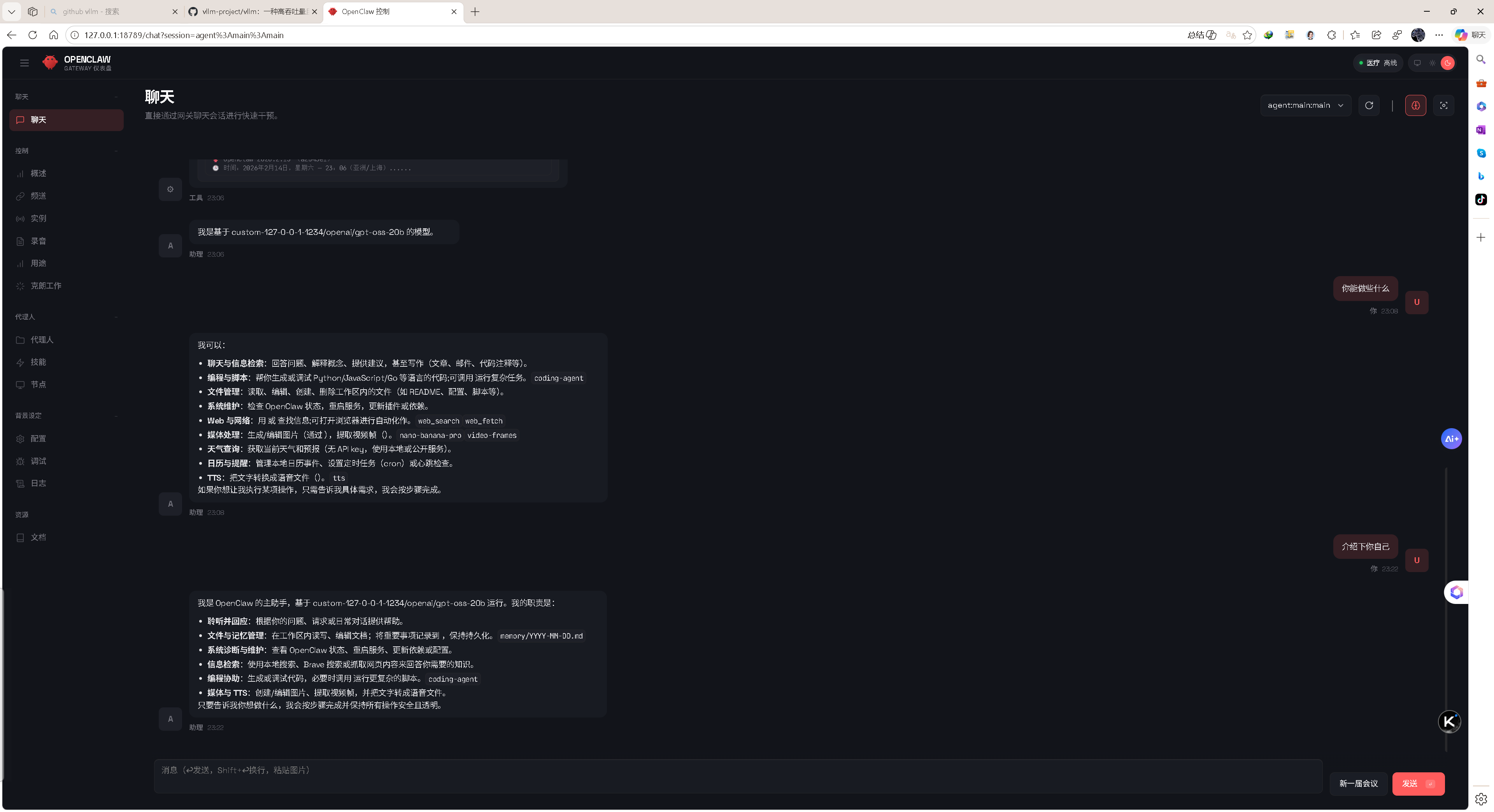Viewport: 1494px width, 812px height.
Task: Click the chat vertical scrollbar
Action: [1446, 609]
